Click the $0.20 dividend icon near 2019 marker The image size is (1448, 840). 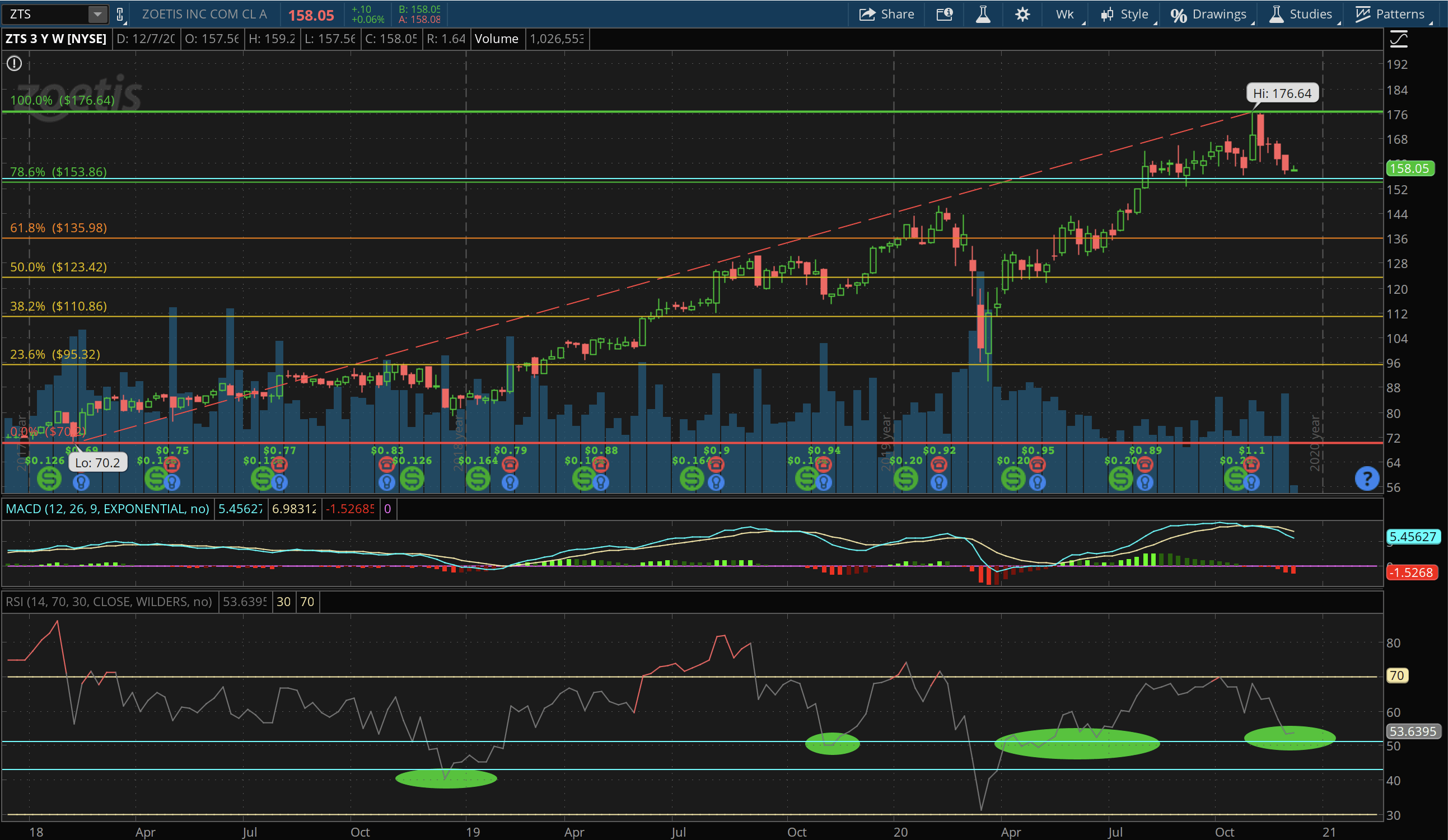click(906, 478)
